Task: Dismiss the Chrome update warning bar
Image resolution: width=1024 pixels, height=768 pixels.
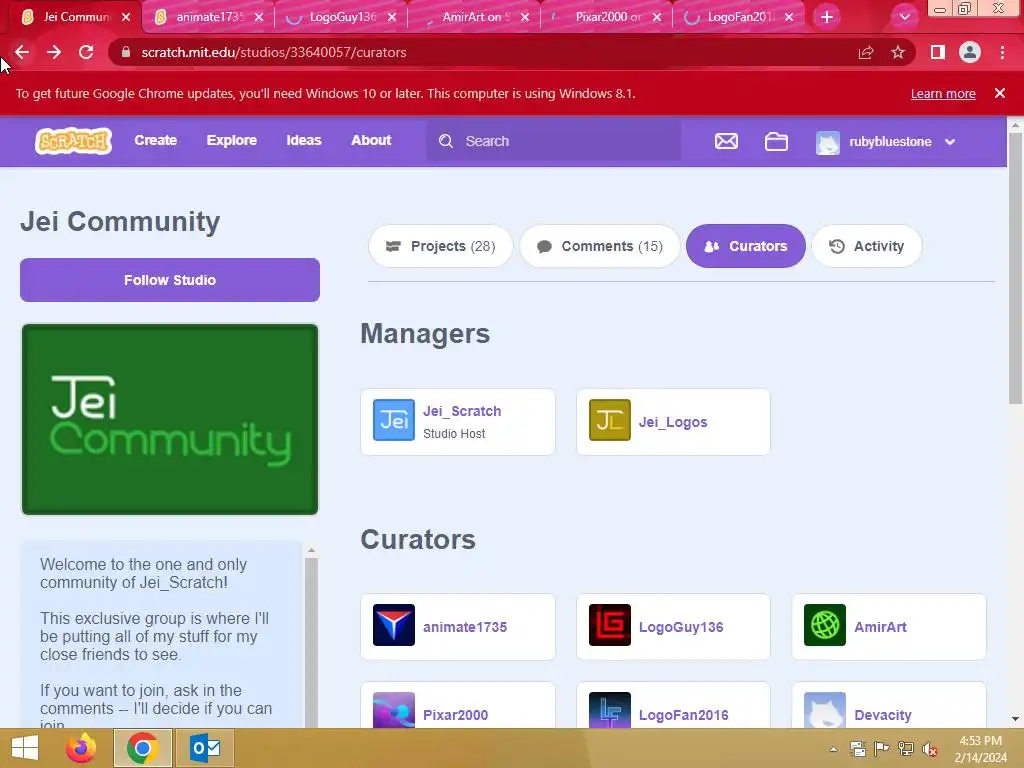Action: (x=1000, y=93)
